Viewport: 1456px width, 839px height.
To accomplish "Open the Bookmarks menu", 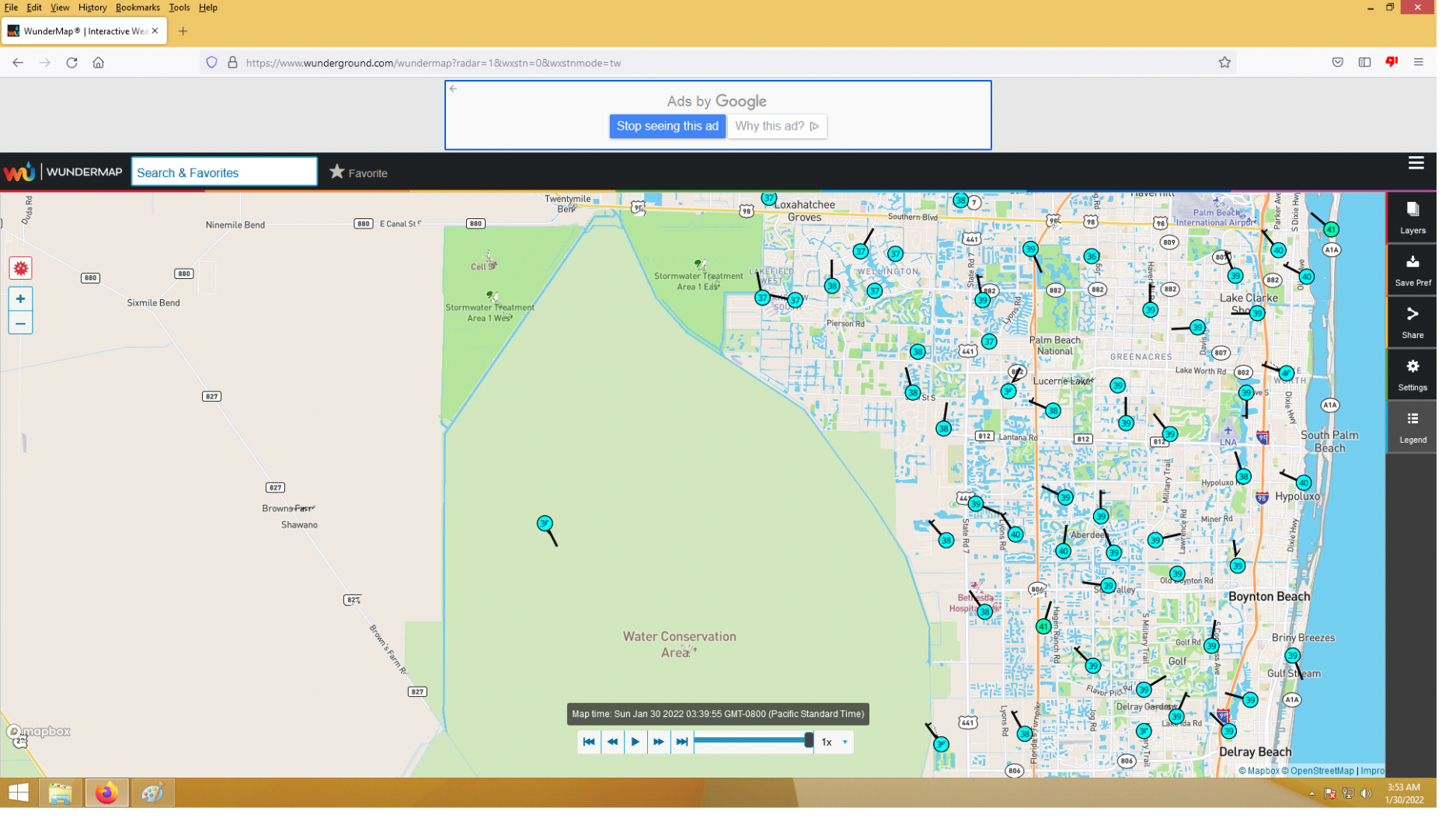I will click(x=139, y=8).
